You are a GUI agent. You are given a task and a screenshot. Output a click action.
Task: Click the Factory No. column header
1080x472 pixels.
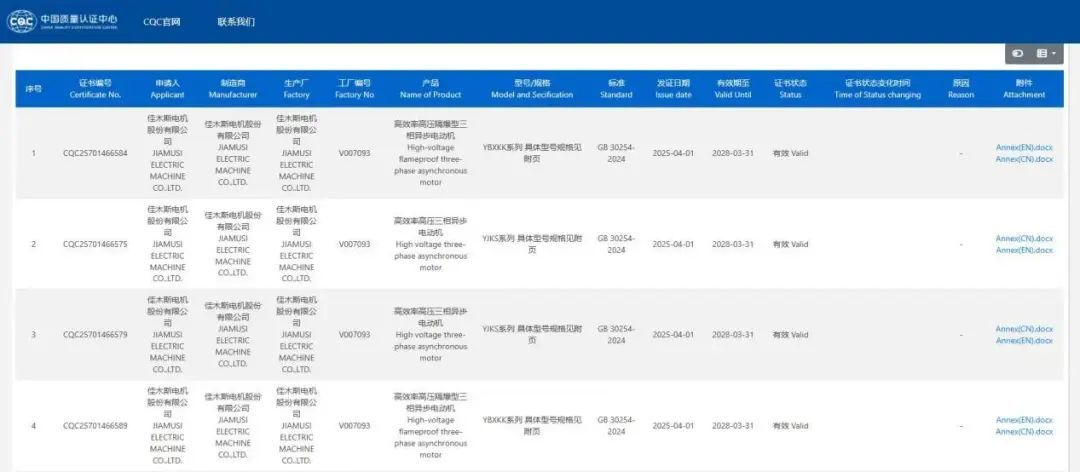tap(355, 89)
